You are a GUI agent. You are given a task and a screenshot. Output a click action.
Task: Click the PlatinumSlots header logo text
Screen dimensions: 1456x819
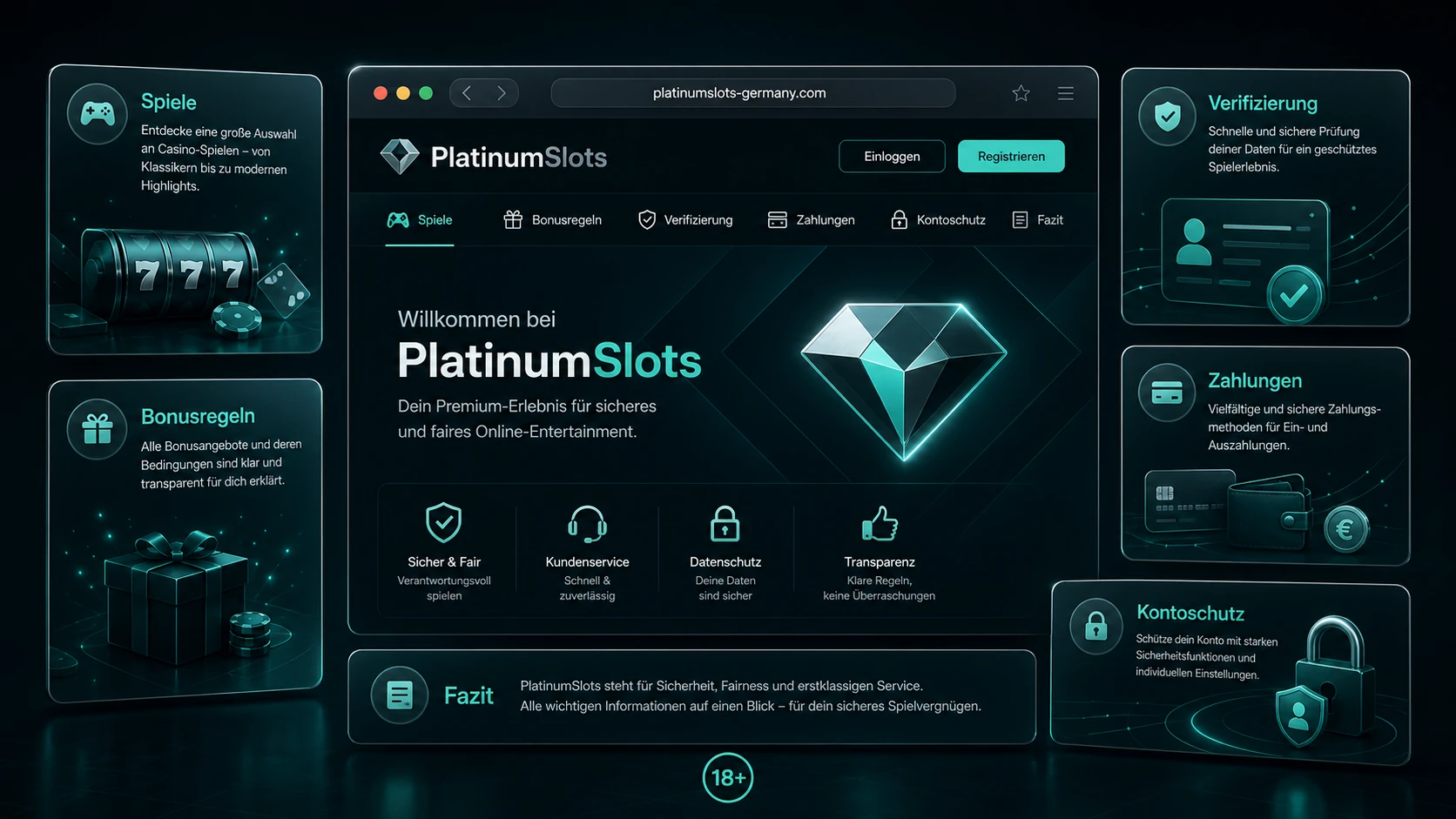point(519,158)
